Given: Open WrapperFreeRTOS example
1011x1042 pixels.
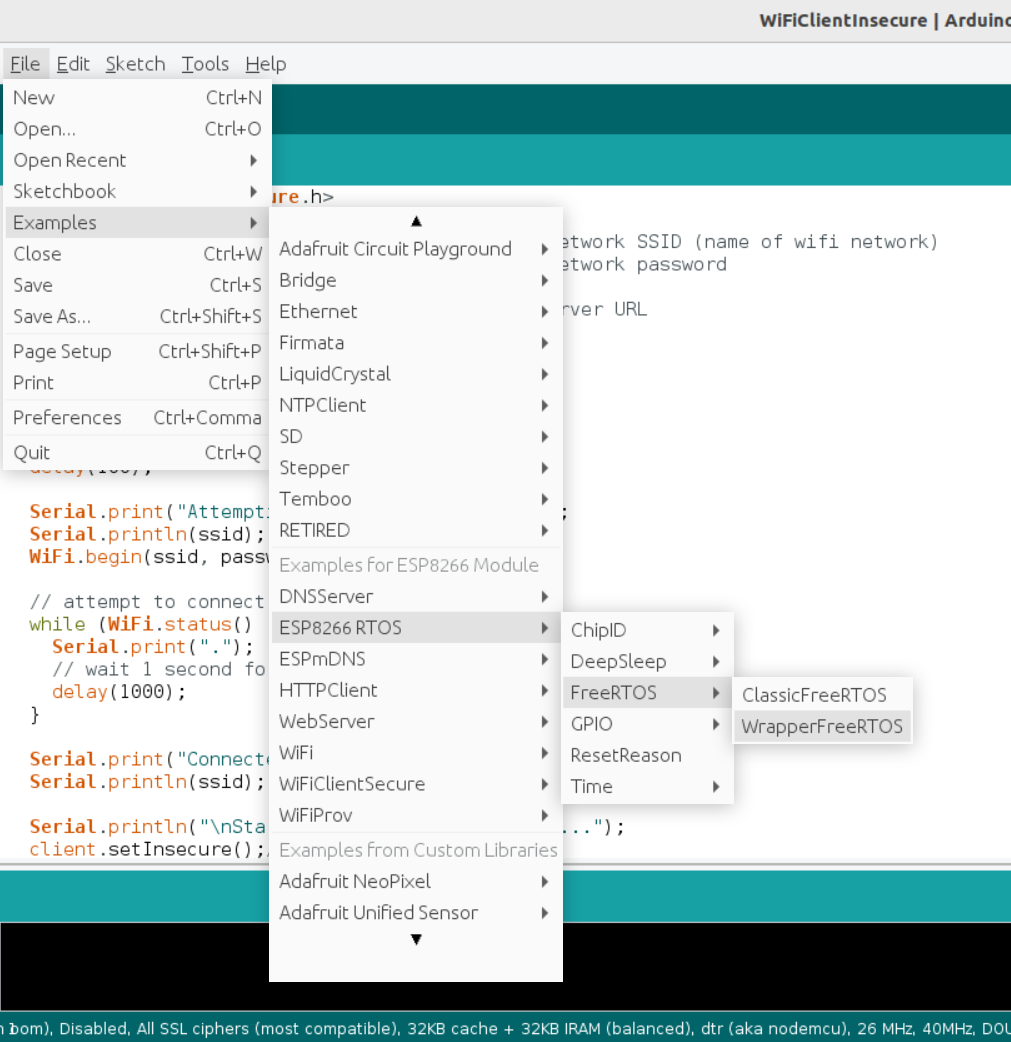Looking at the screenshot, I should pyautogui.click(x=822, y=726).
